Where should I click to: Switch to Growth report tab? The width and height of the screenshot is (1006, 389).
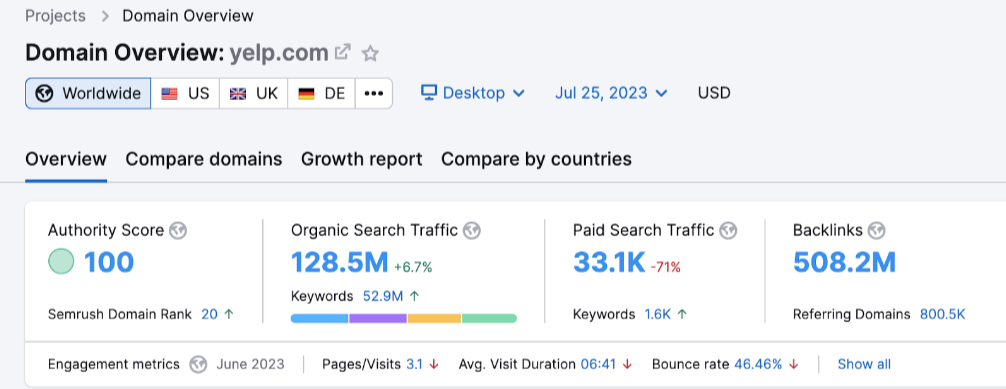(362, 159)
